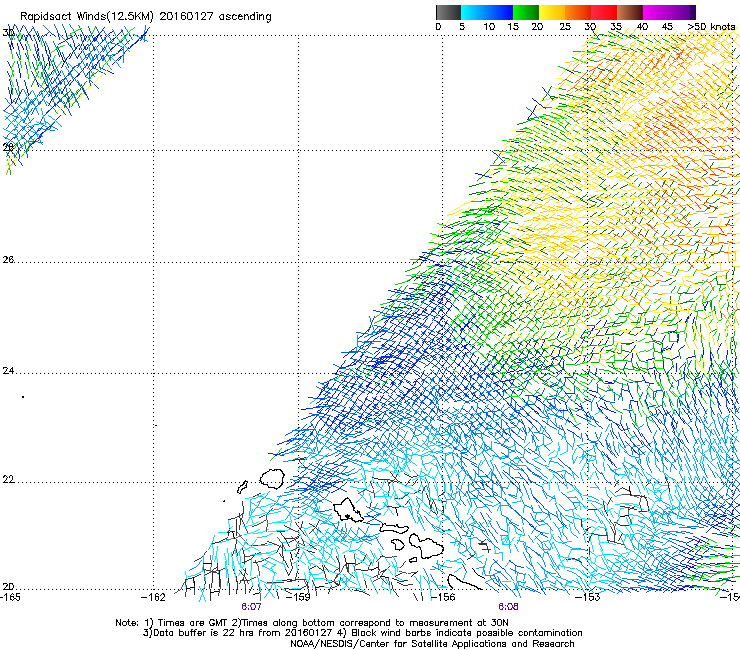Viewport: 740px width, 650px height.
Task: Click the brown 35-40 knots legend segment
Action: [630, 12]
